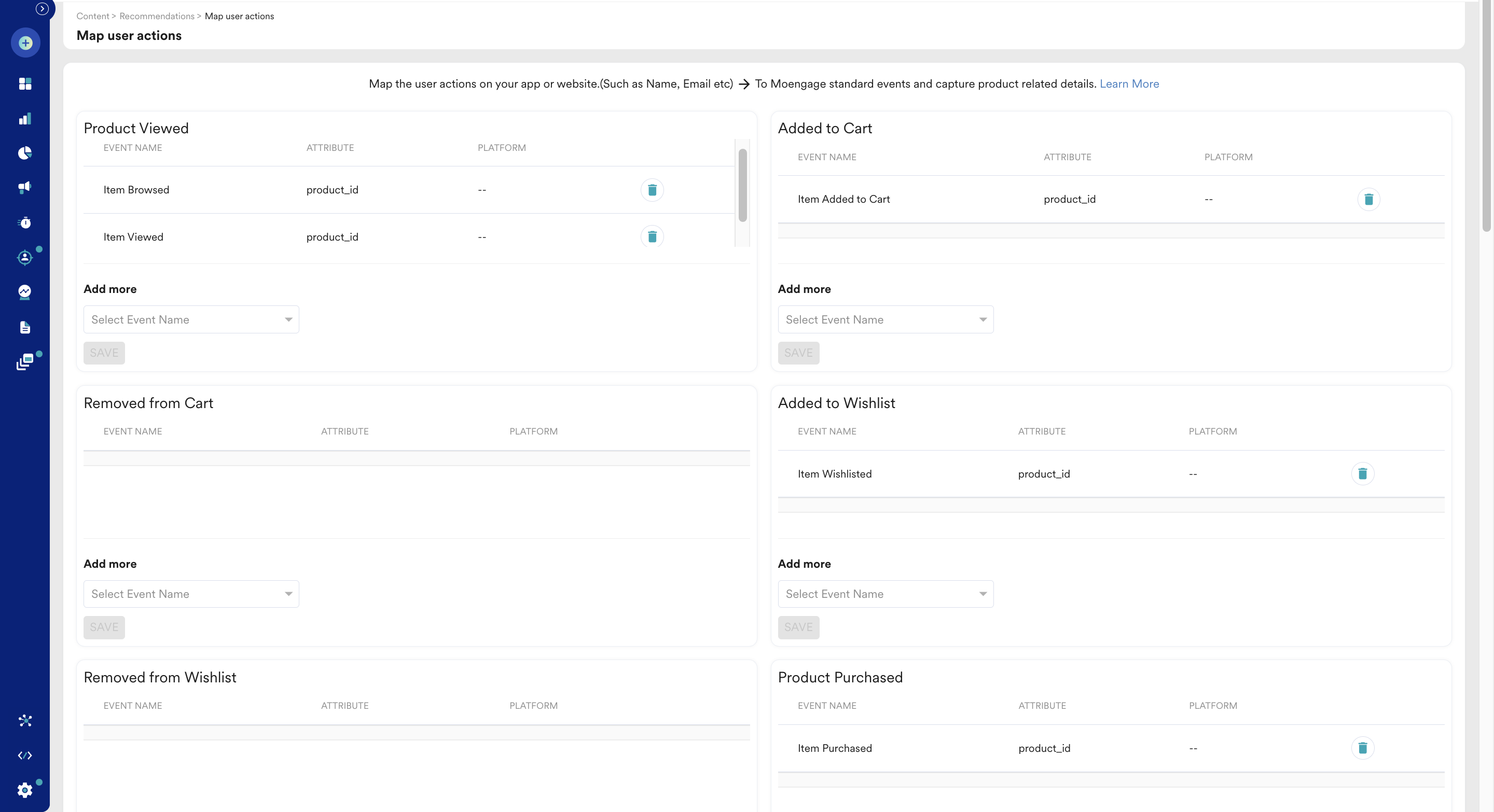
Task: Delete the Item Viewed mapping
Action: point(652,236)
